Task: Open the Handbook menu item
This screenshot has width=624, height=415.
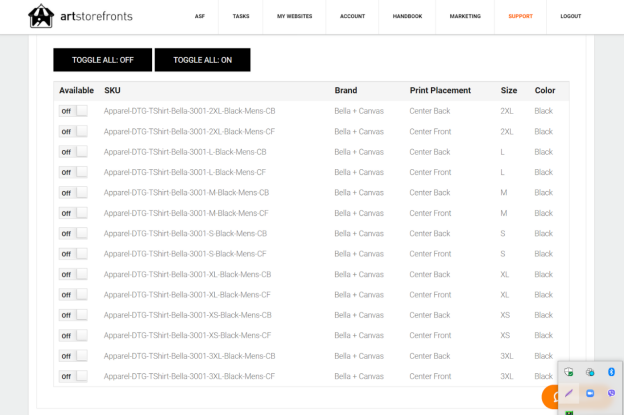Action: [407, 16]
